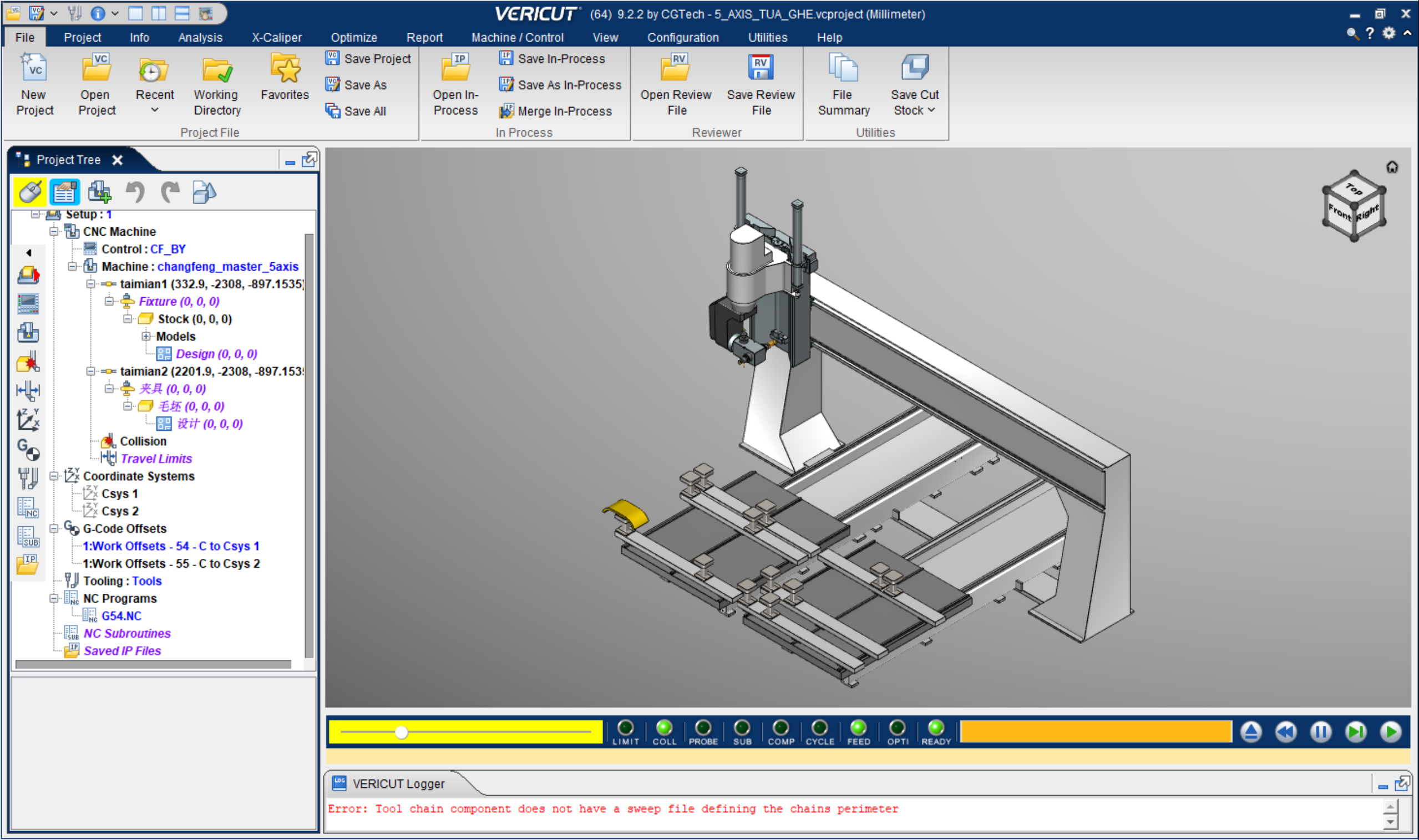The height and width of the screenshot is (840, 1419).
Task: Select G54.NC in the project tree
Action: 121,616
